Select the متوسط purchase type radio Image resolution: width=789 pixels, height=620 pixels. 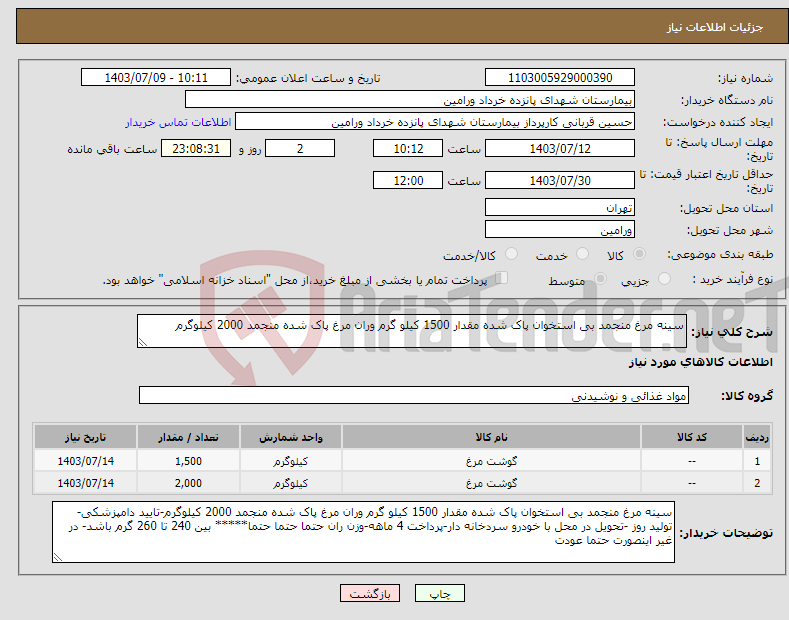[600, 279]
